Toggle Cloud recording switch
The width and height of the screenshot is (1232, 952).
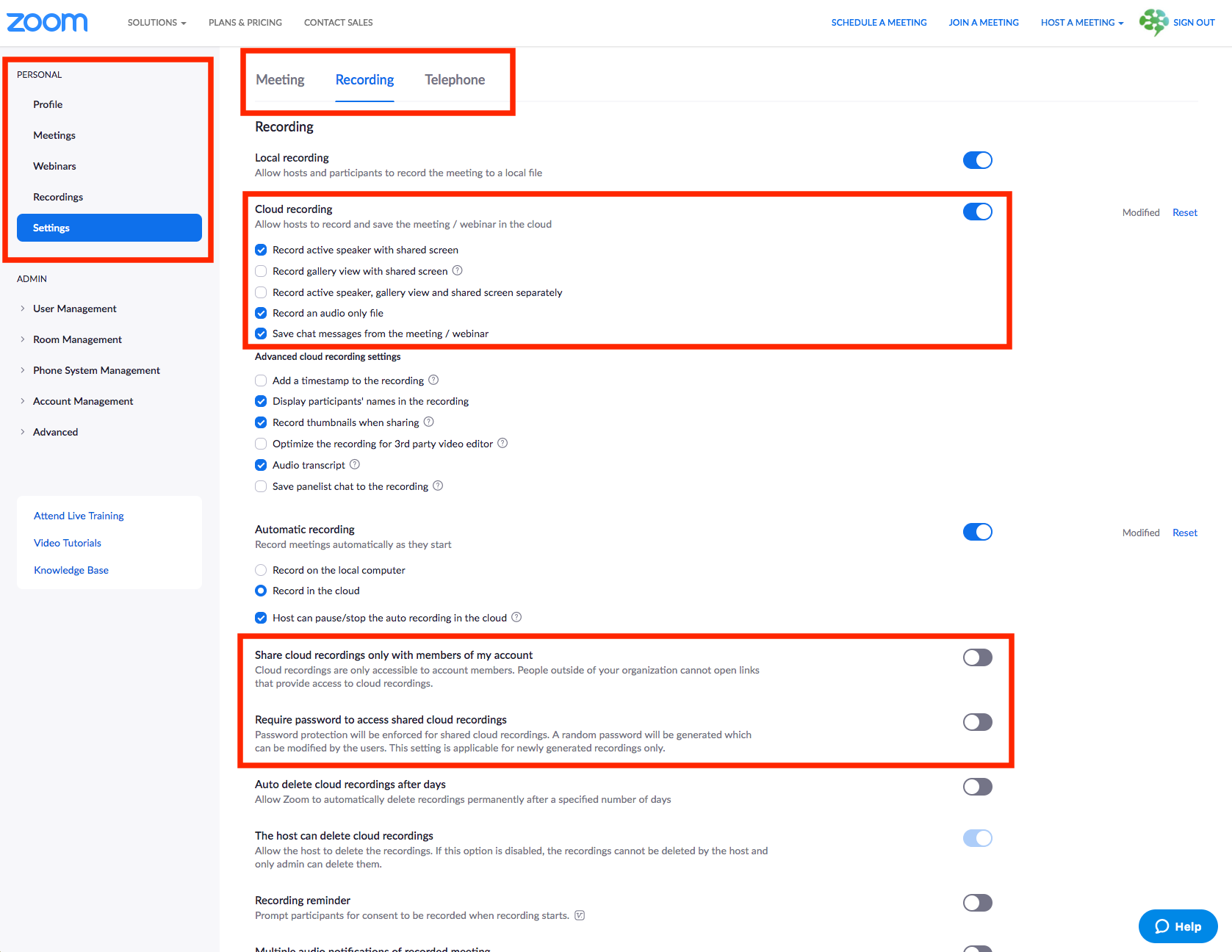click(x=978, y=212)
